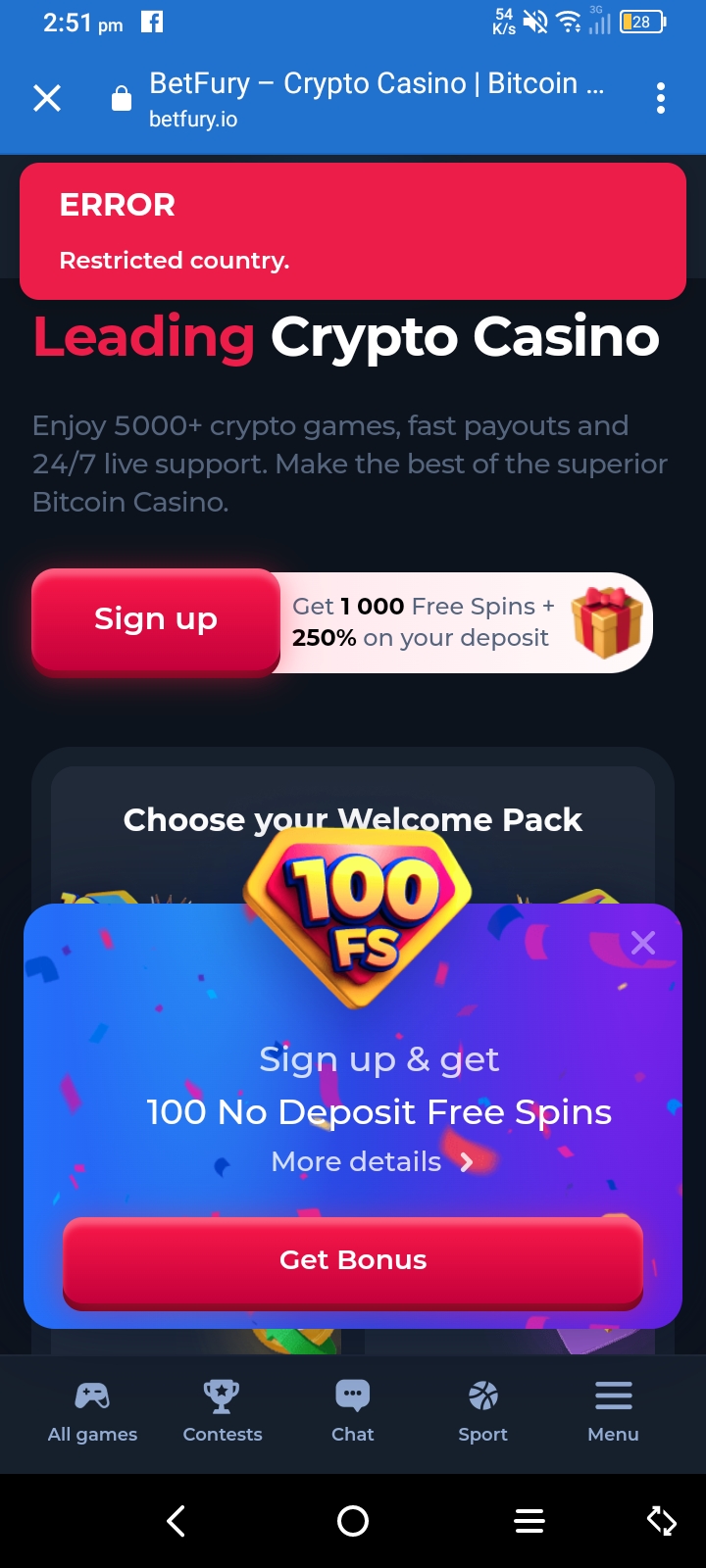Click the Get Bonus button
Image resolution: width=706 pixels, height=1568 pixels.
(353, 1260)
